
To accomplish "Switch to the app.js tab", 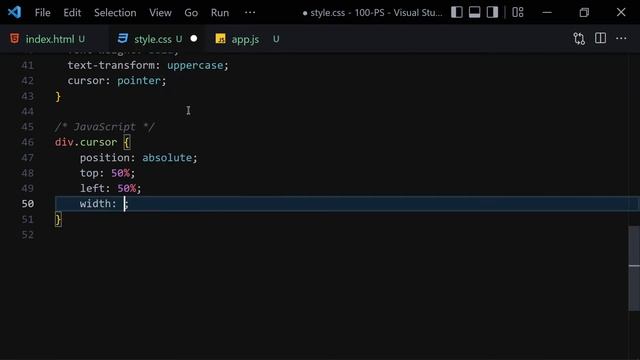I will pyautogui.click(x=247, y=39).
